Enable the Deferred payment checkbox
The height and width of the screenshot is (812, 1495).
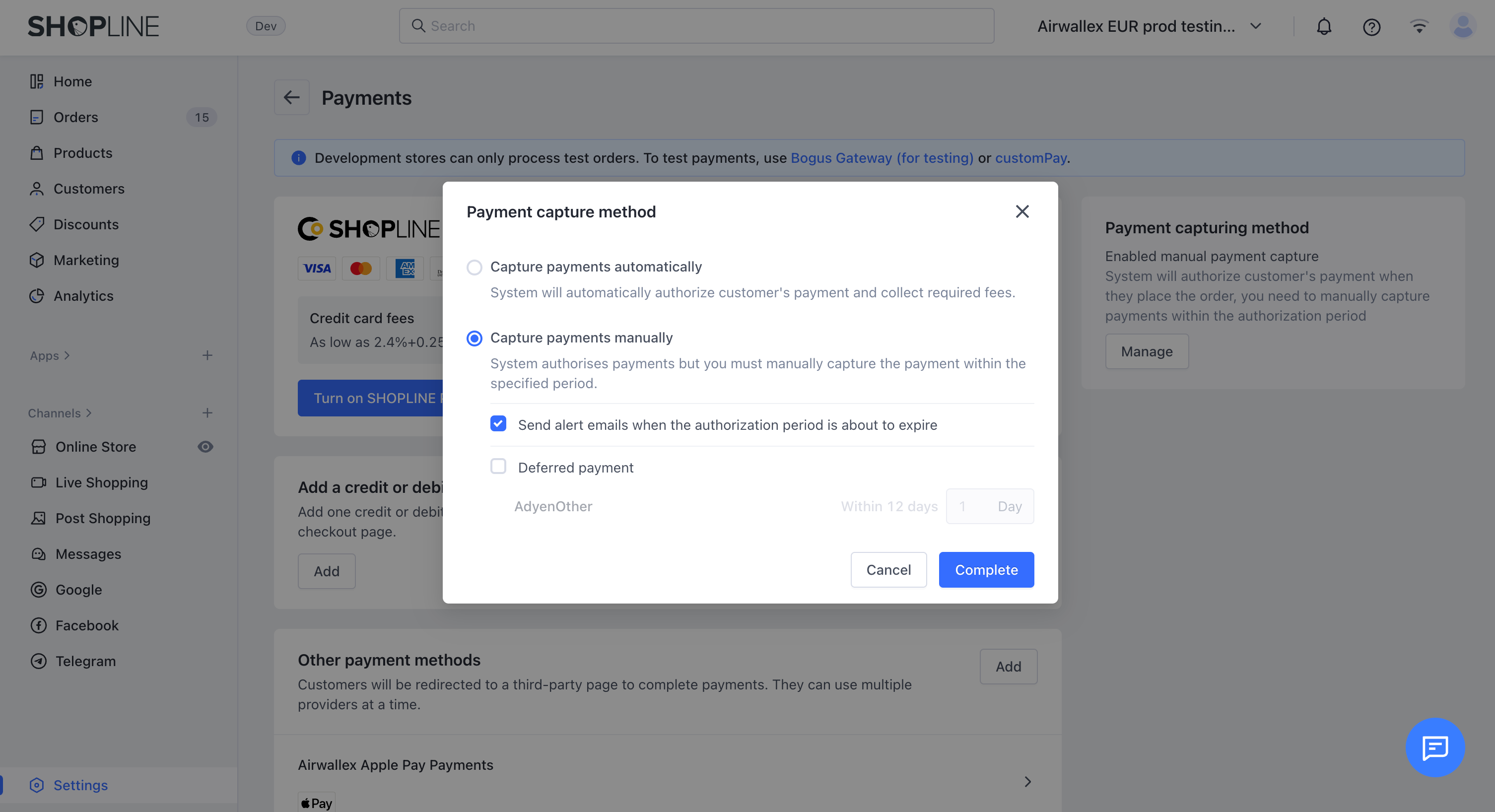[498, 467]
